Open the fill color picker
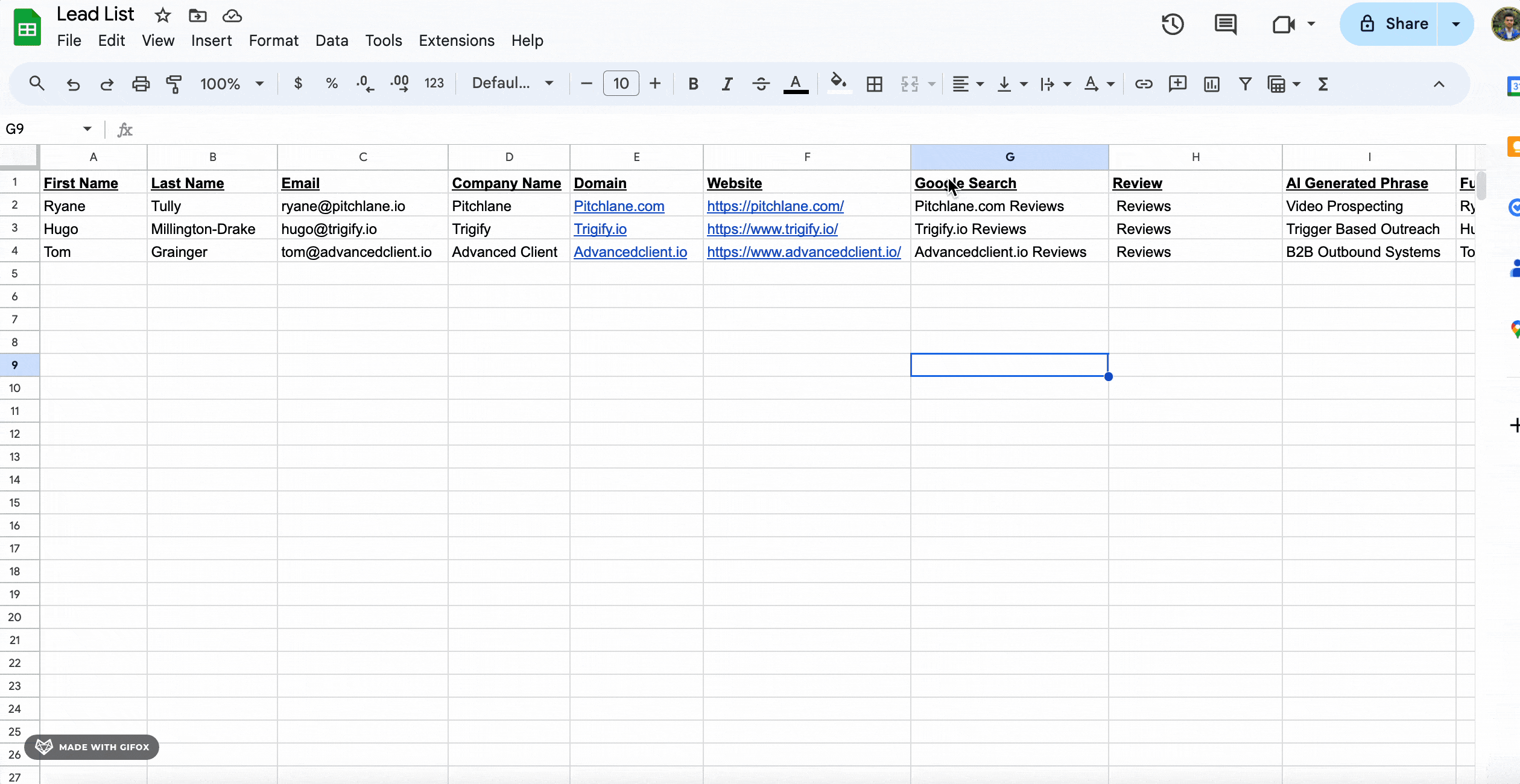 838,83
